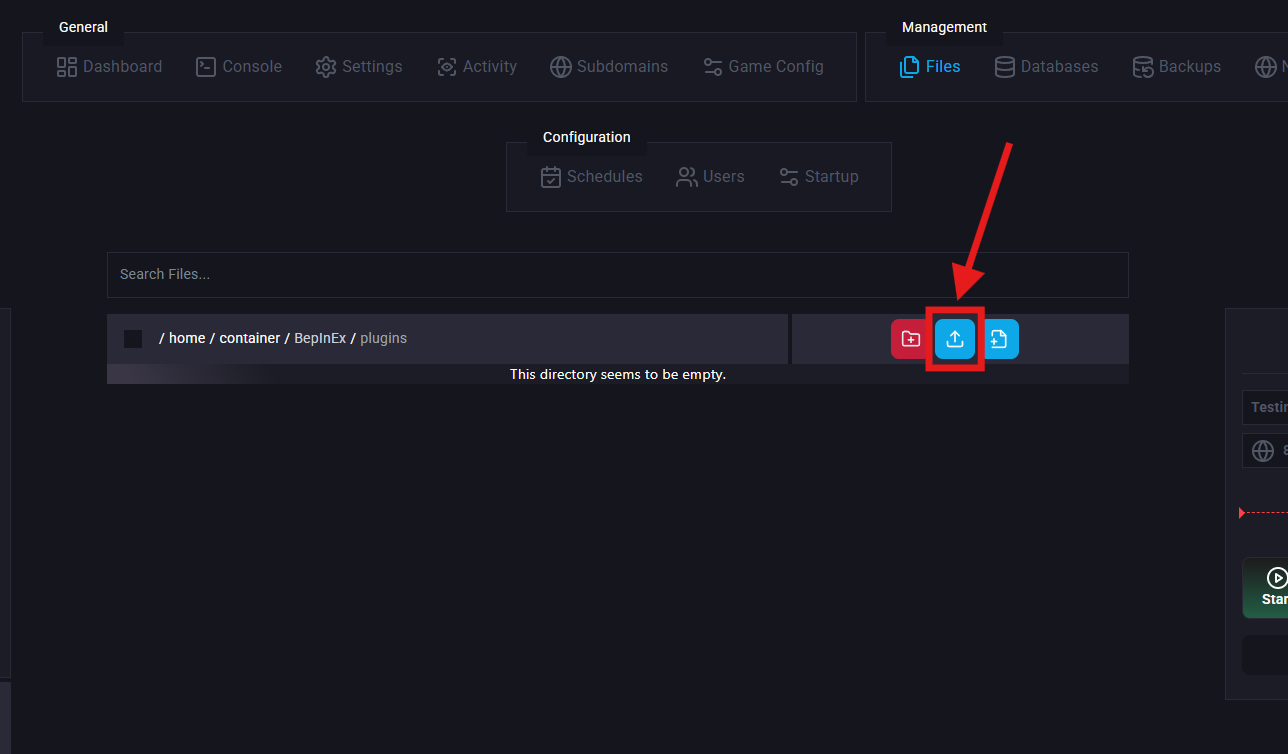The width and height of the screenshot is (1288, 754).
Task: Open the Subdomains tab
Action: (x=609, y=67)
